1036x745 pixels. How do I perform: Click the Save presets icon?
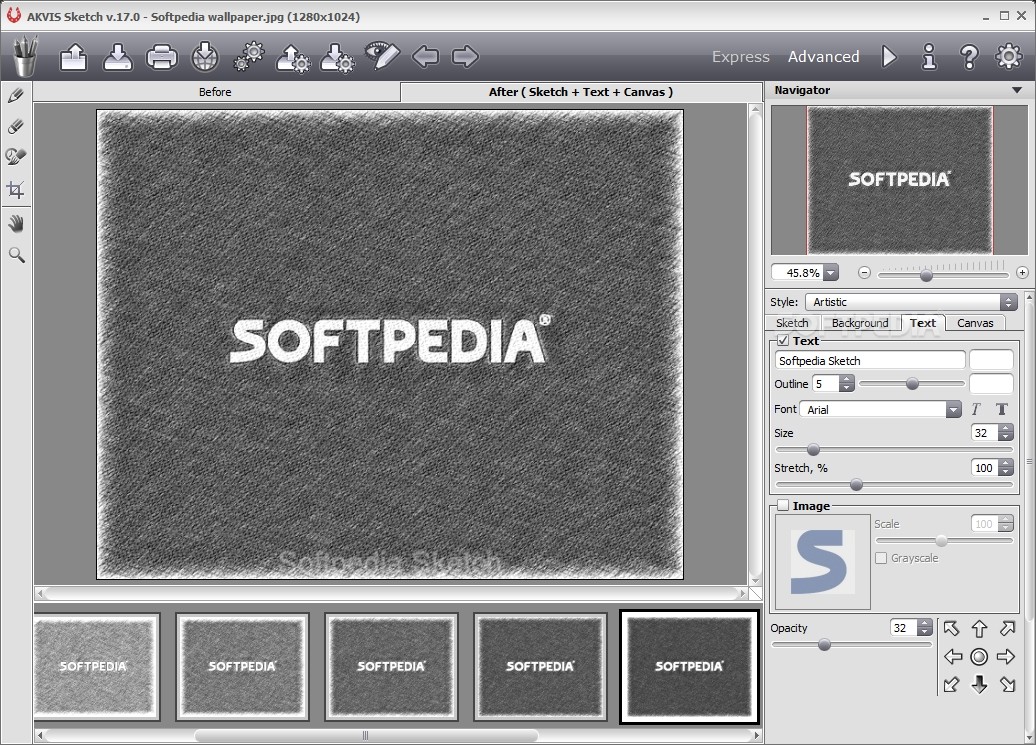click(x=337, y=57)
